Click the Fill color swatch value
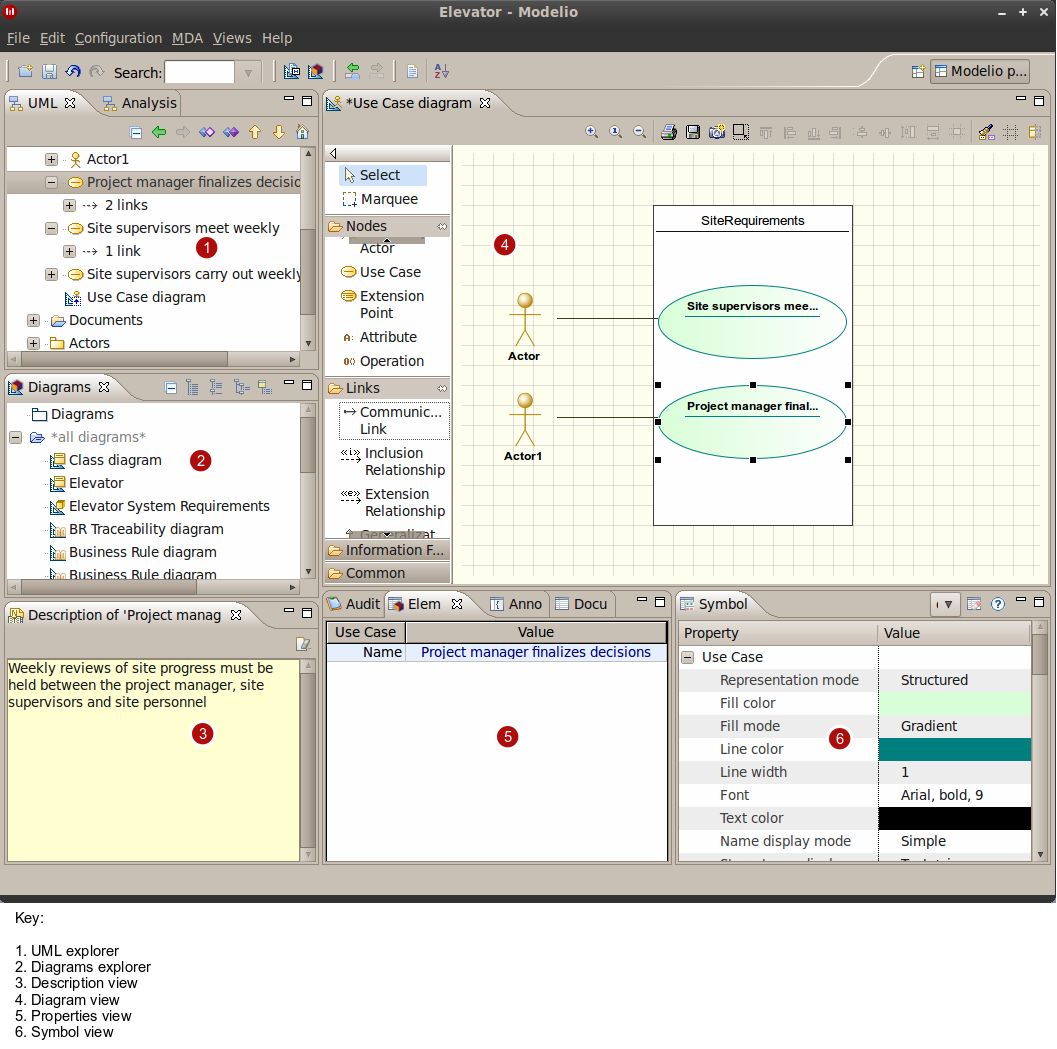The height and width of the screenshot is (1049, 1057). pyautogui.click(x=955, y=703)
